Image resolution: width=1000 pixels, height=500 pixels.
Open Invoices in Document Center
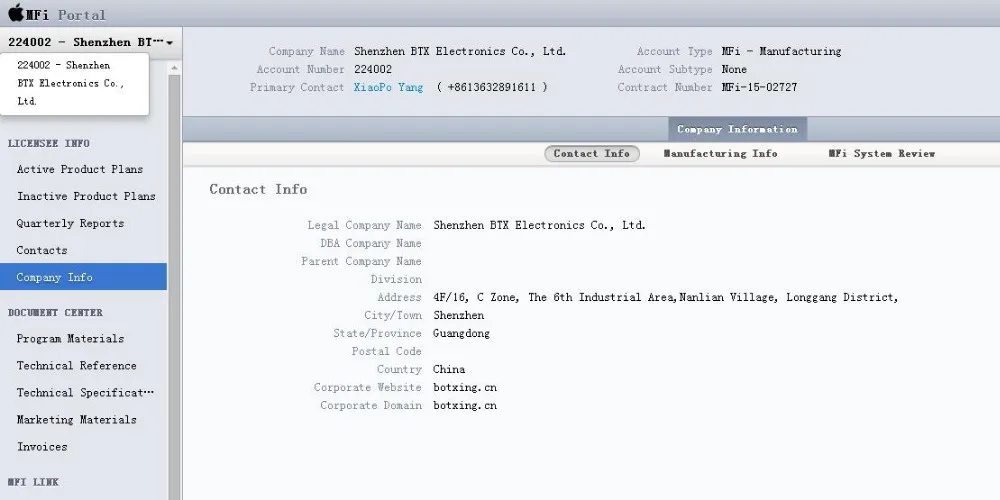click(x=42, y=447)
